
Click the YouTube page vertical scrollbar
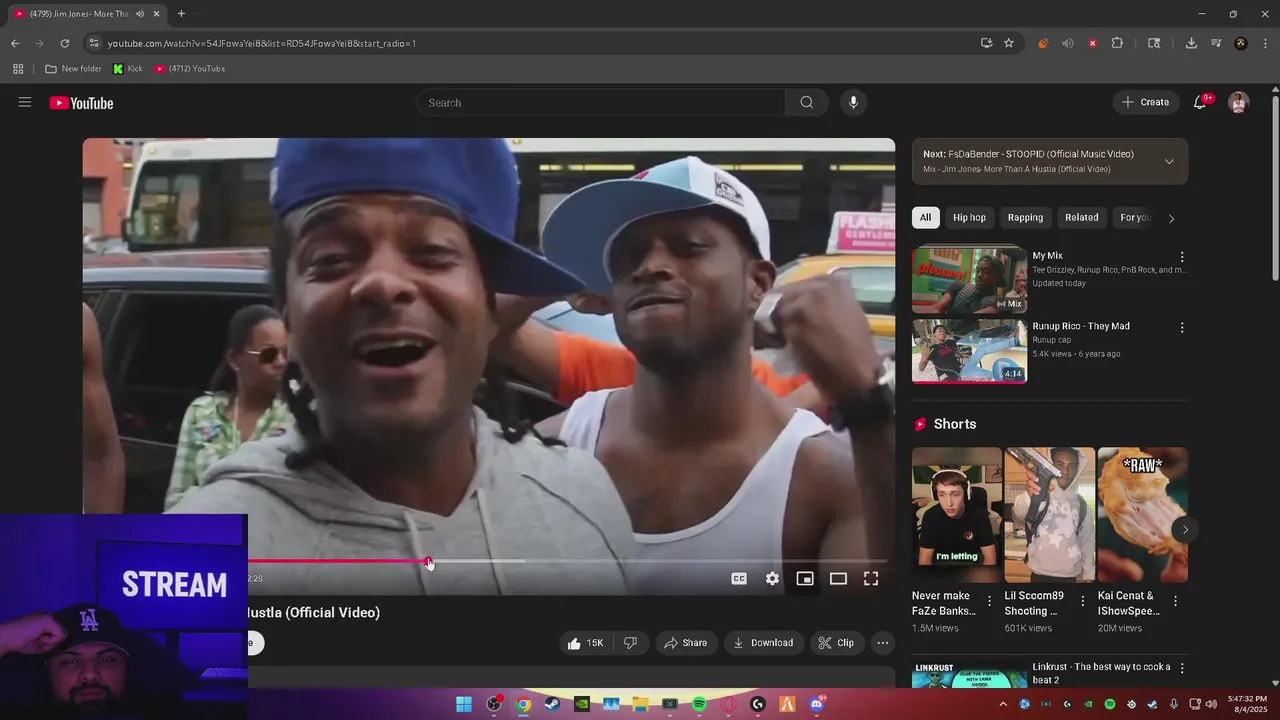[1275, 190]
